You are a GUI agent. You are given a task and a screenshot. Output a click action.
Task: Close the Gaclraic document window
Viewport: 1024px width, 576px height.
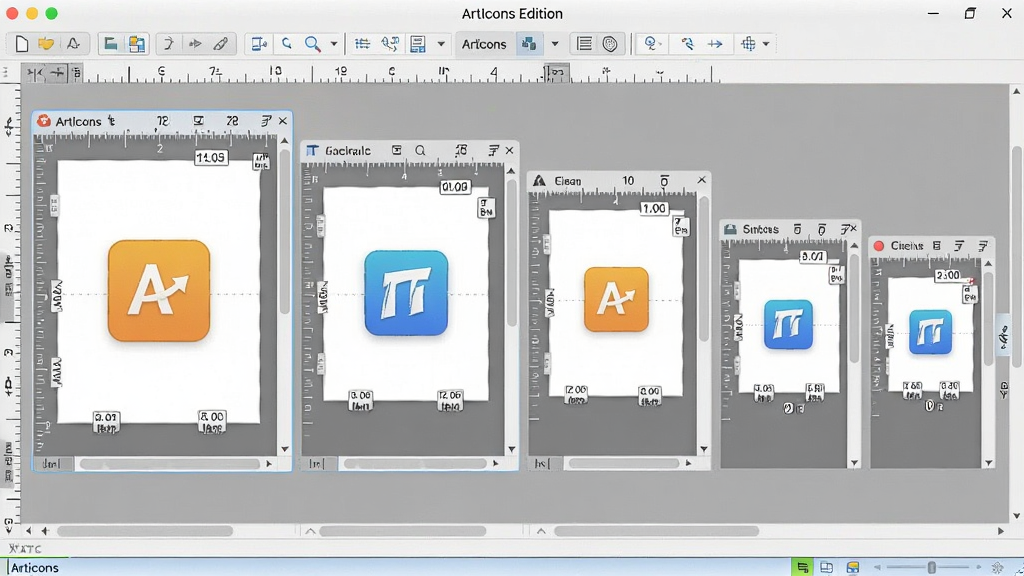click(509, 150)
